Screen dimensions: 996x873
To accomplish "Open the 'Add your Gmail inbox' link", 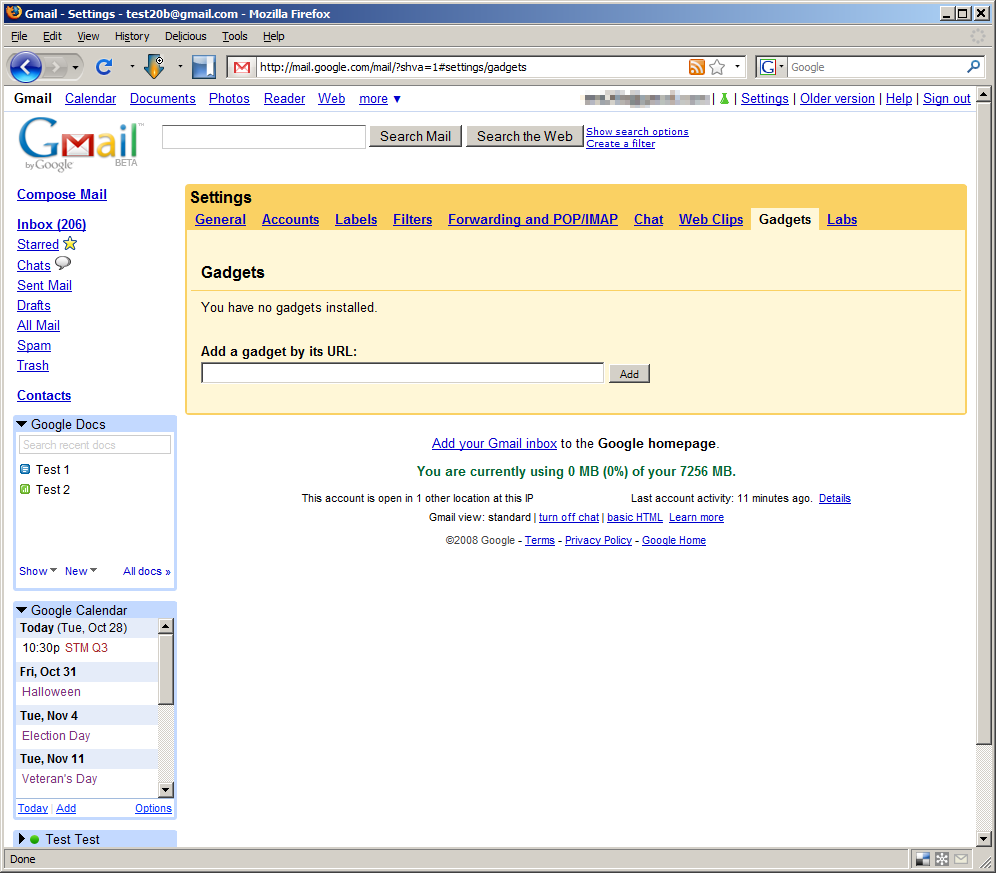I will pos(494,443).
